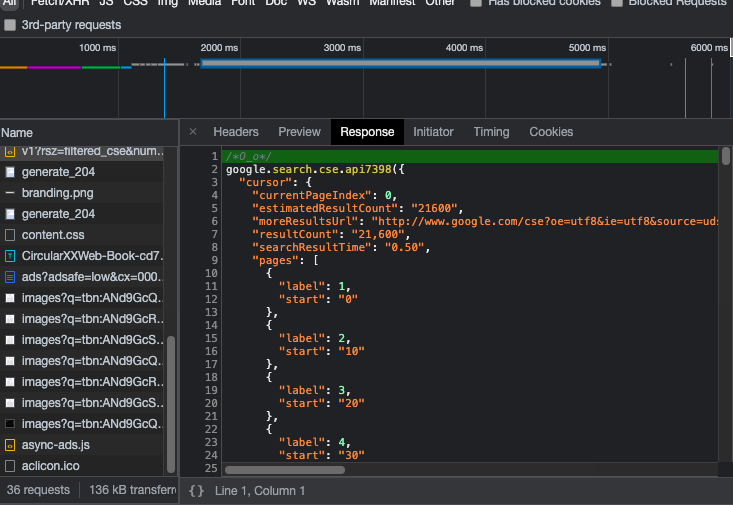
Task: Click the "pages" key on line 9
Action: click(x=275, y=260)
